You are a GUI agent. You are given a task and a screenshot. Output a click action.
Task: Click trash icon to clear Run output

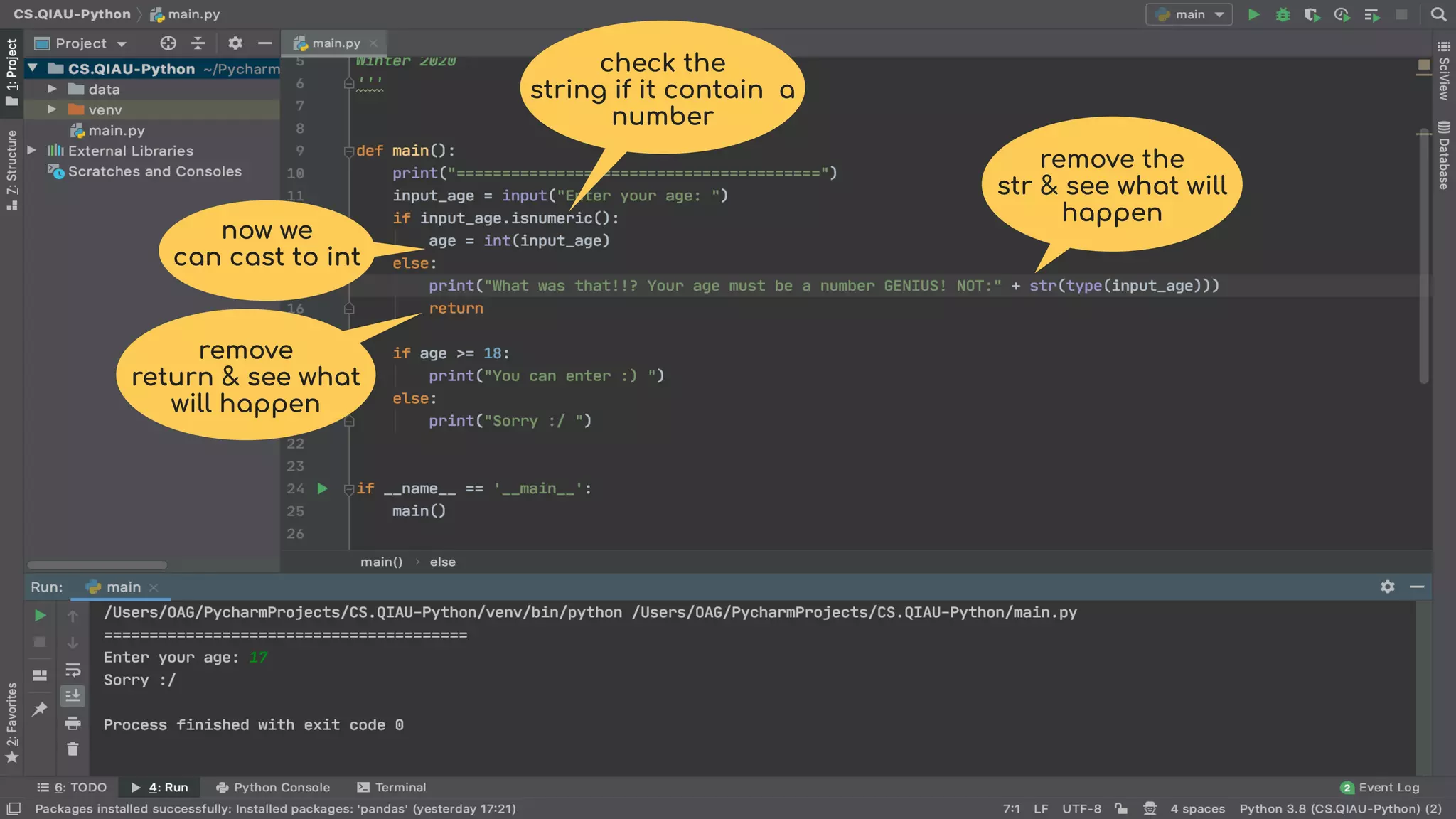[73, 749]
